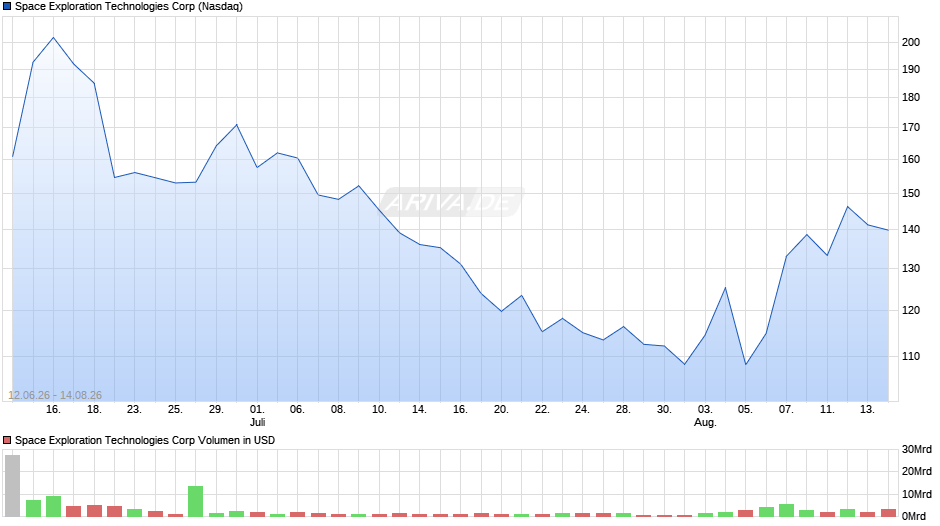Viewport: 940px width, 526px height.
Task: Click the red legend square beside Volumen title
Action: pyautogui.click(x=7, y=440)
